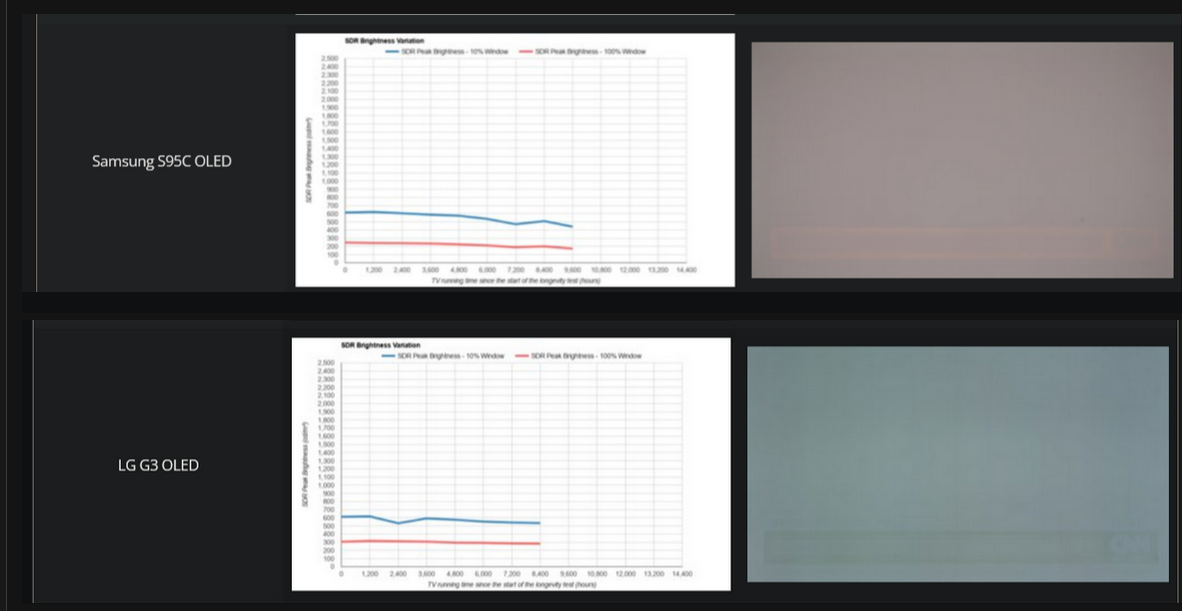Click SDR Brightness Variation title in Samsung chart

[x=384, y=41]
